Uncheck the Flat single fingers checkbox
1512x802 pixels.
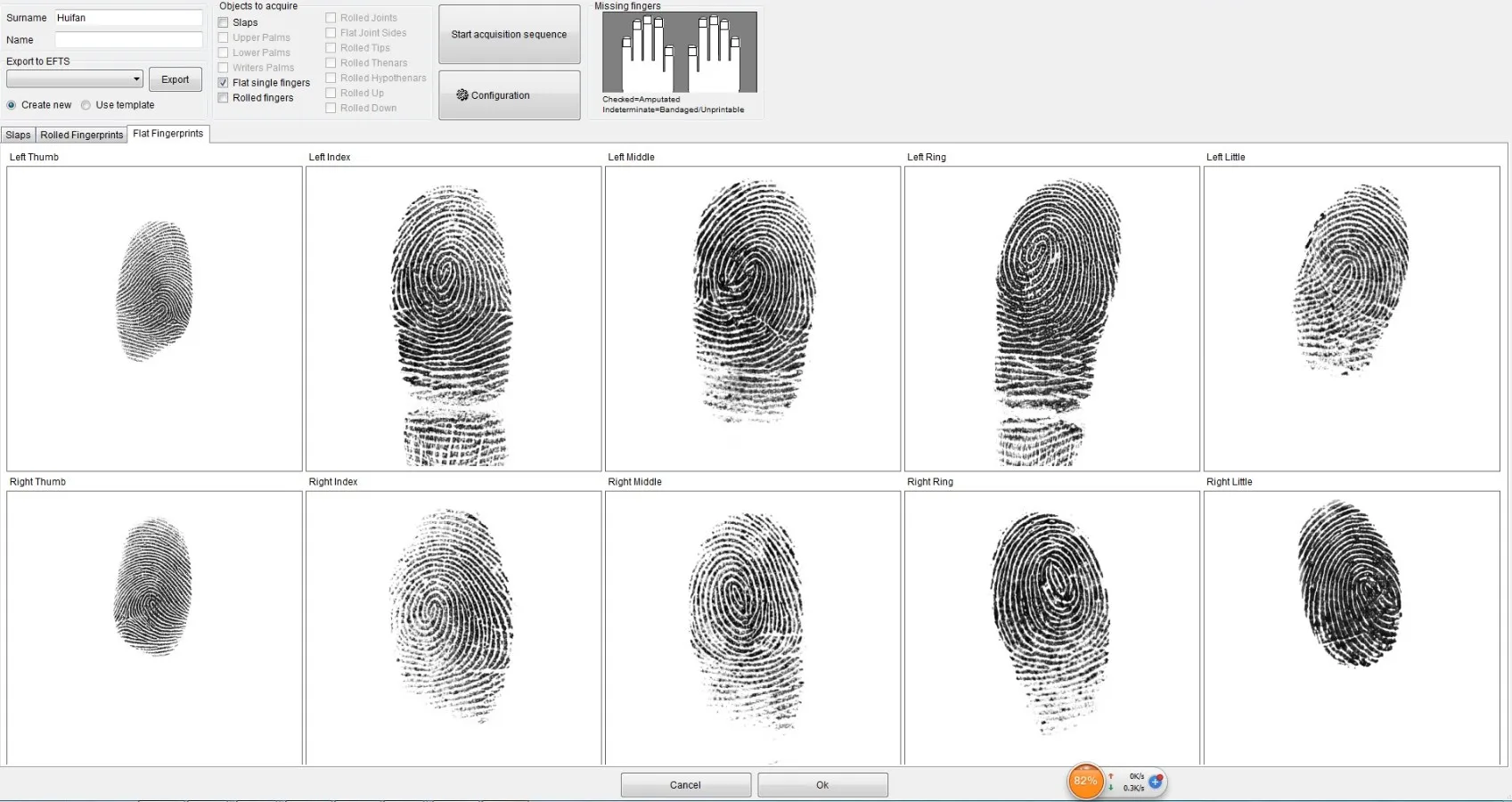pos(223,82)
